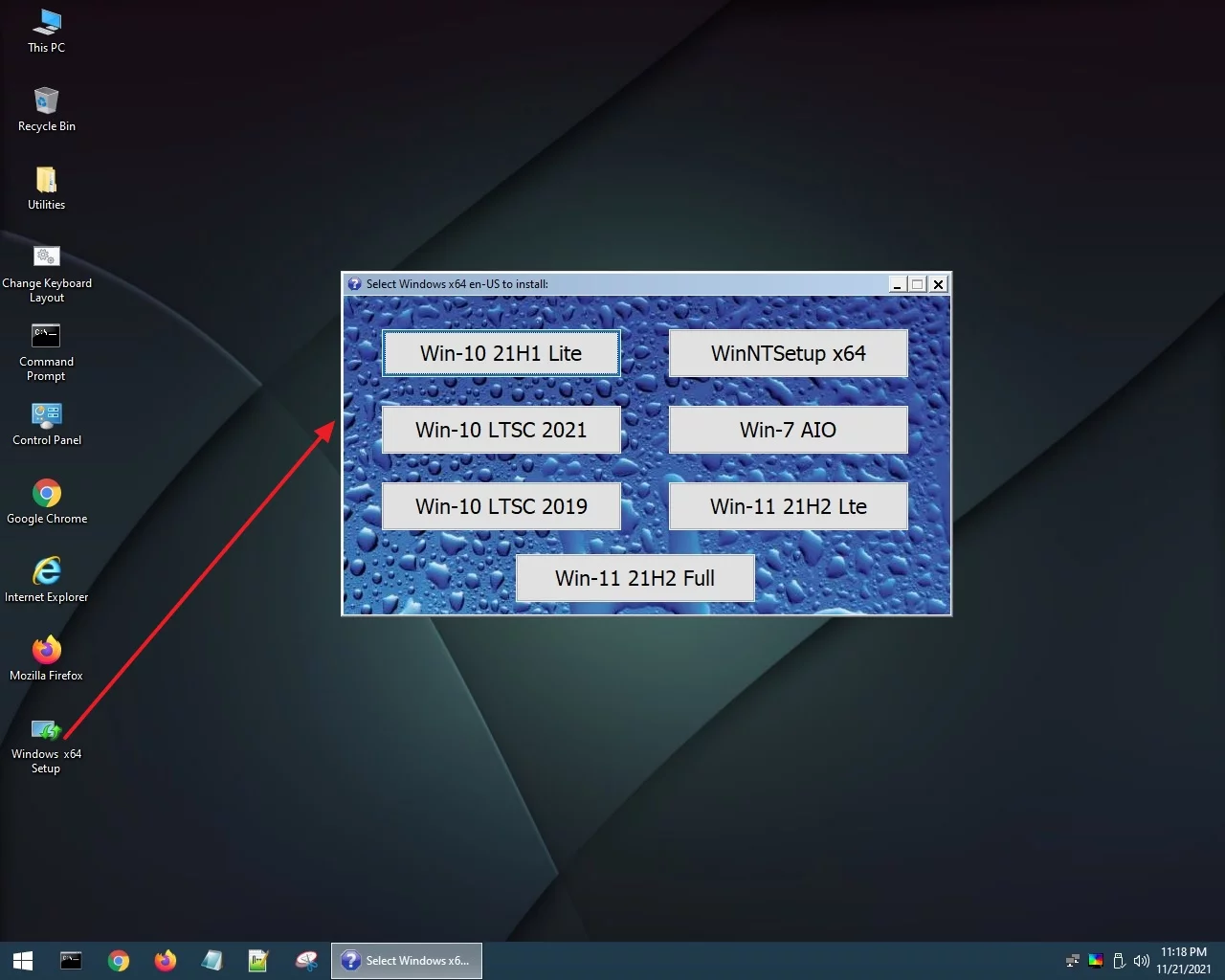Click the USB safely remove tray icon
Image resolution: width=1225 pixels, height=980 pixels.
tap(1118, 961)
